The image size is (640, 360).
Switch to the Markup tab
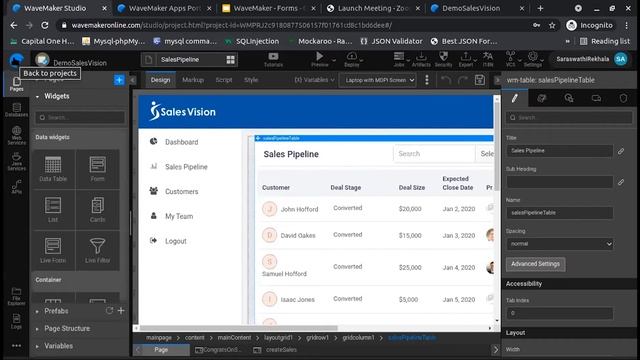tap(193, 80)
